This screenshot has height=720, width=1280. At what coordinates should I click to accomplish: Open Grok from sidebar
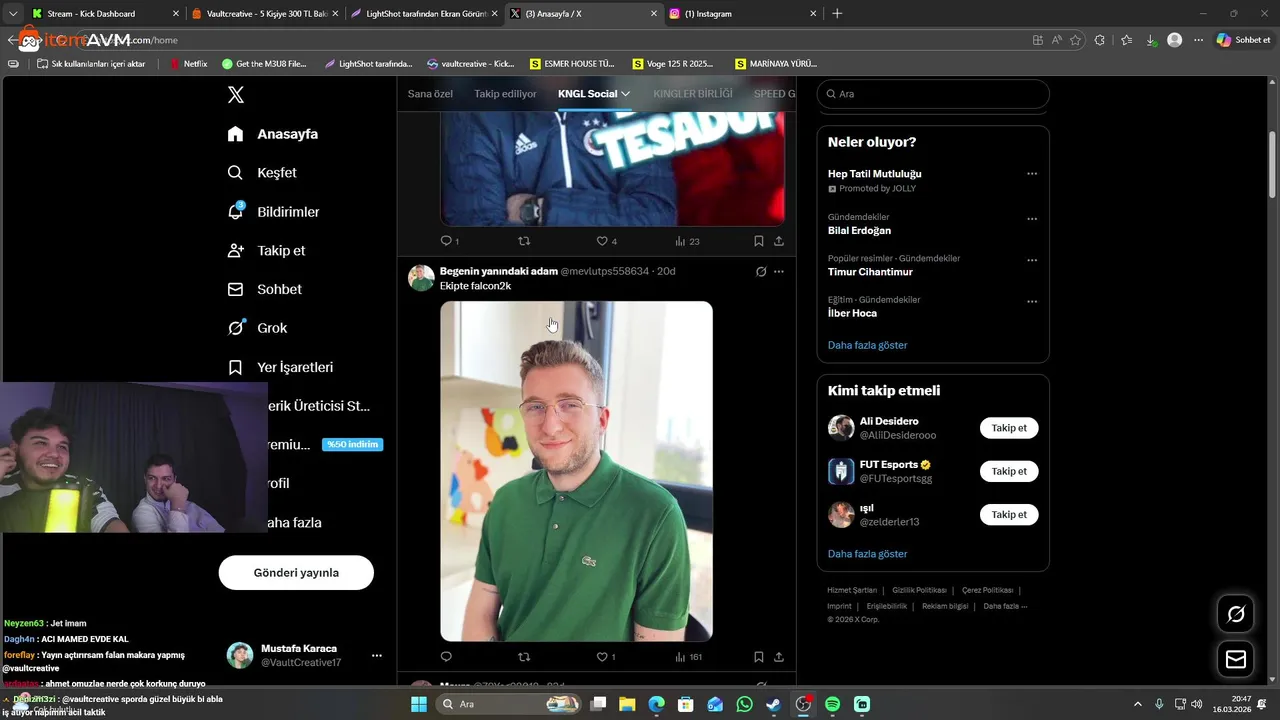click(257, 328)
